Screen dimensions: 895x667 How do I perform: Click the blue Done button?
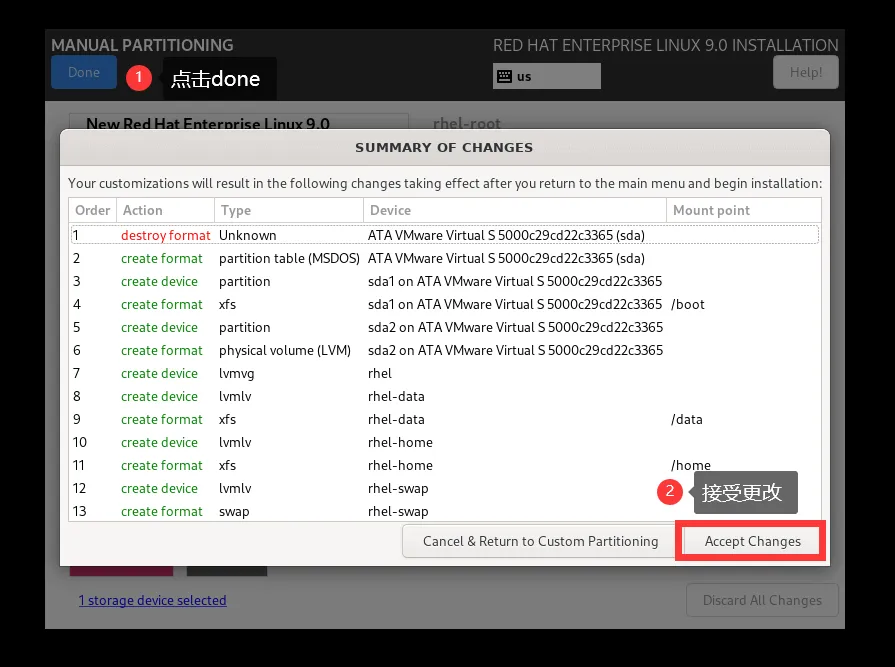84,72
